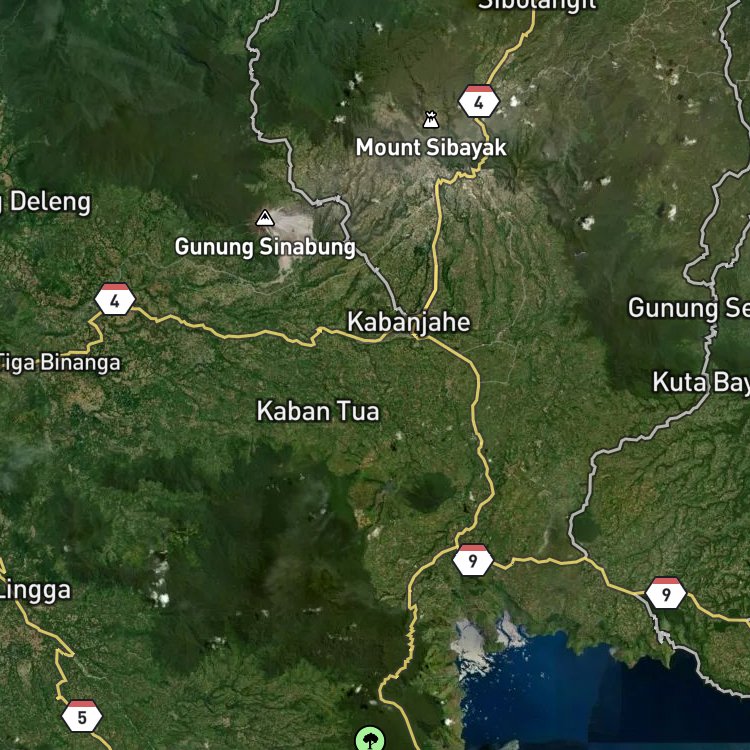Click the Gunung Sinabung label text
The height and width of the screenshot is (750, 750).
[265, 247]
